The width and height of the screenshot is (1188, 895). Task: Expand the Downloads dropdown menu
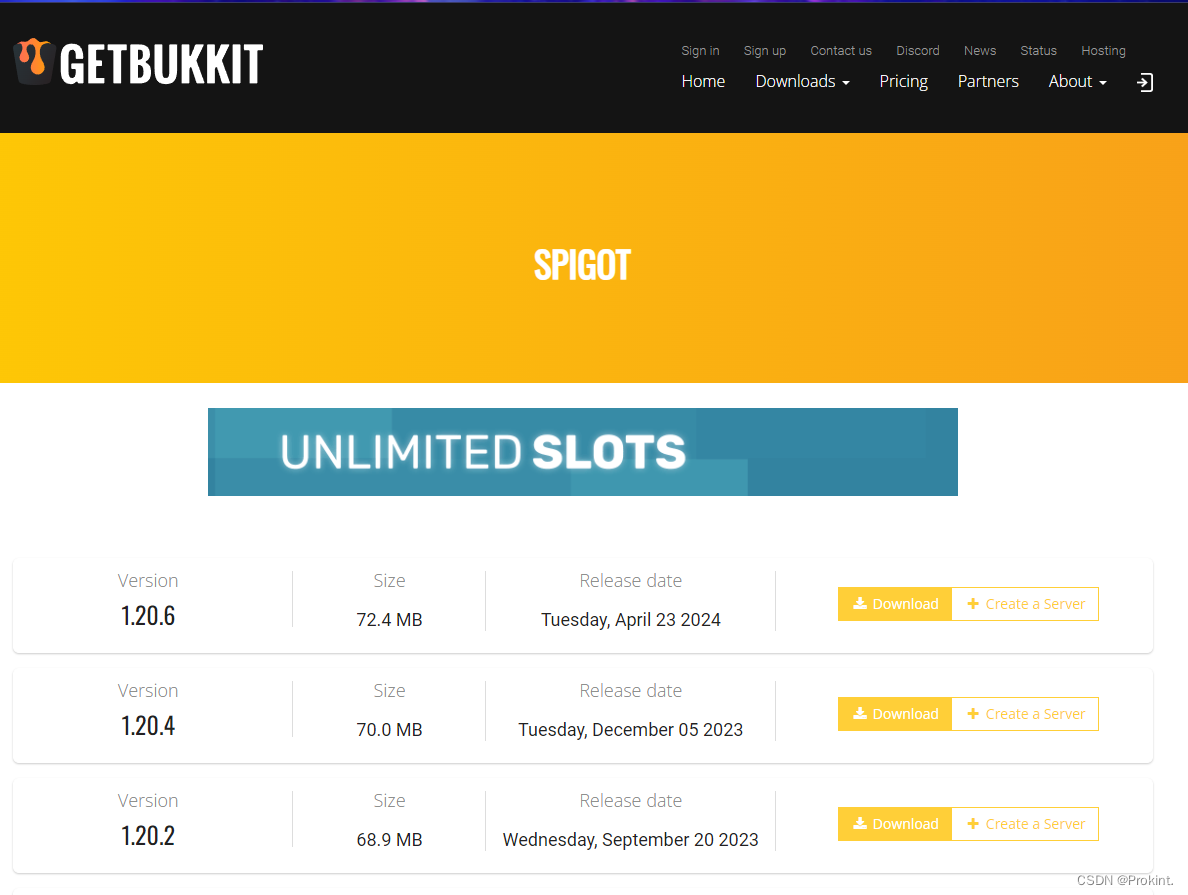pos(802,81)
